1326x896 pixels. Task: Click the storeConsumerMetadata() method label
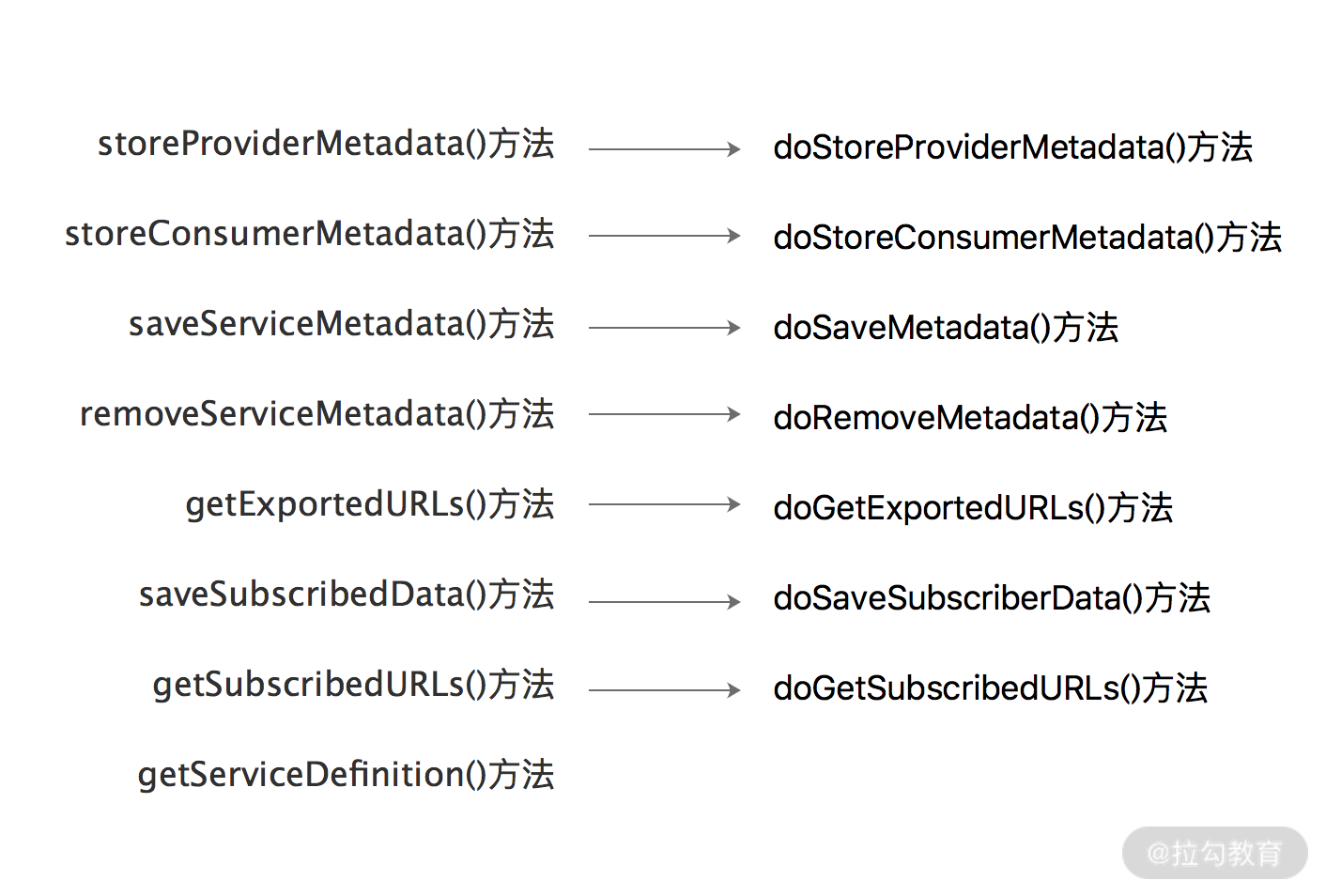pos(309,234)
